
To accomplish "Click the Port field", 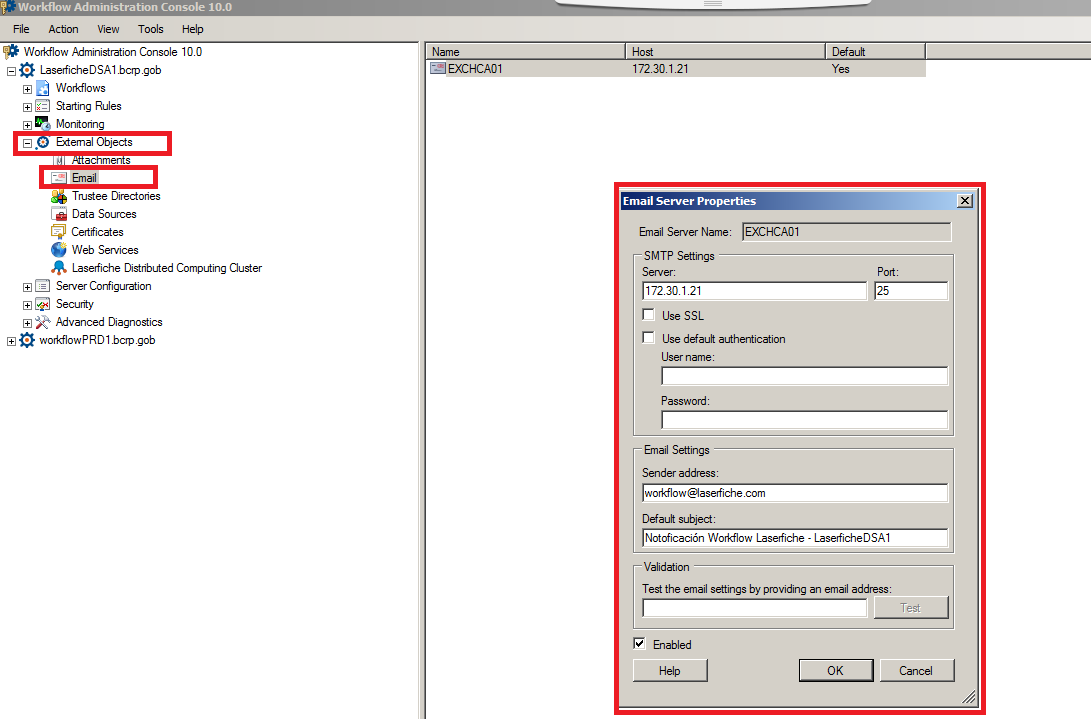I will click(911, 291).
